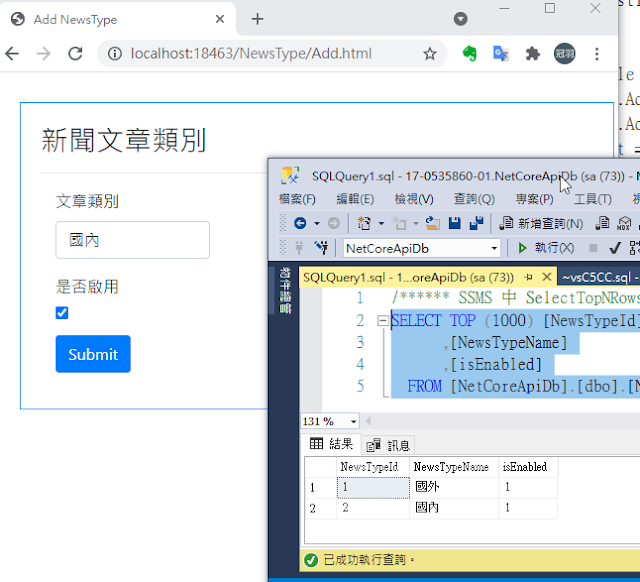The height and width of the screenshot is (582, 640).
Task: Bookmark this page with star icon
Action: [x=430, y=53]
